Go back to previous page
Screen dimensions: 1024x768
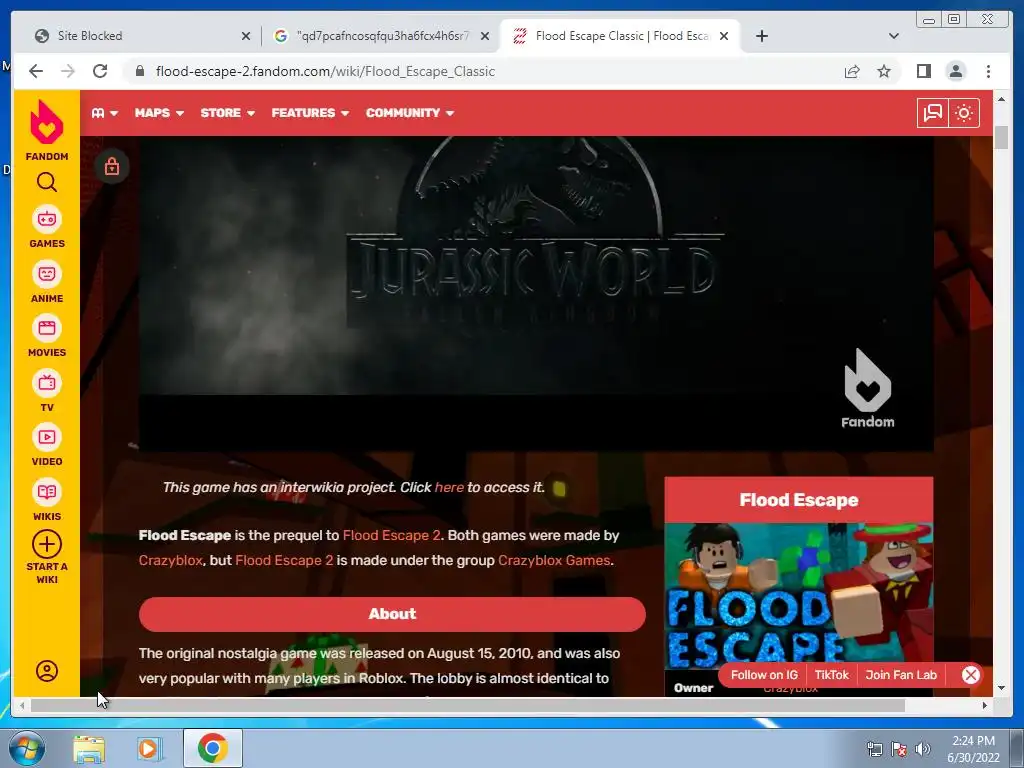click(36, 71)
